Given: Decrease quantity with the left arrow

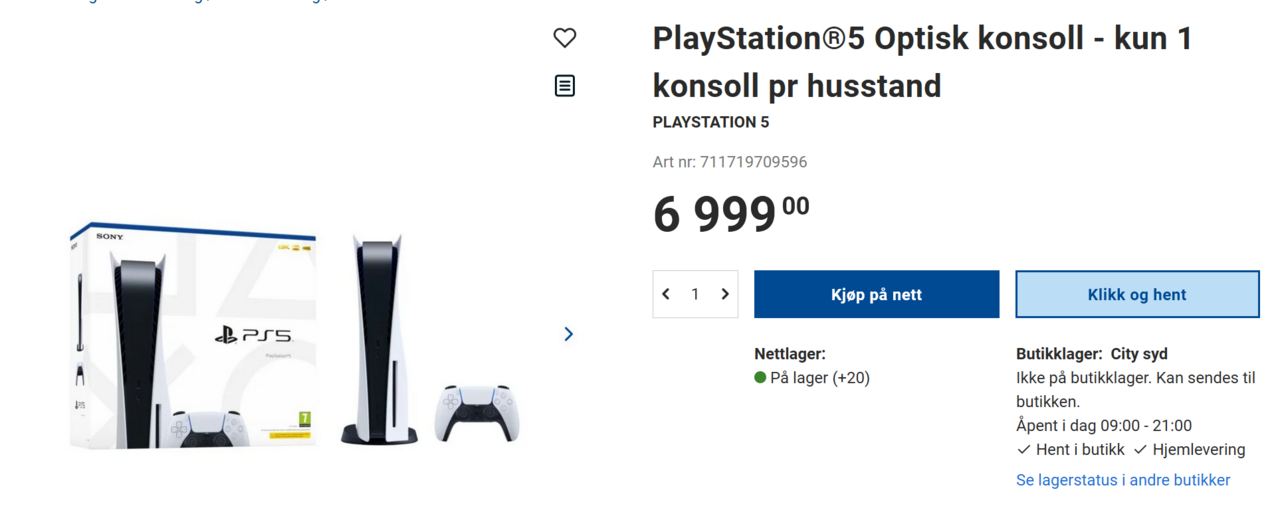Looking at the screenshot, I should (667, 294).
